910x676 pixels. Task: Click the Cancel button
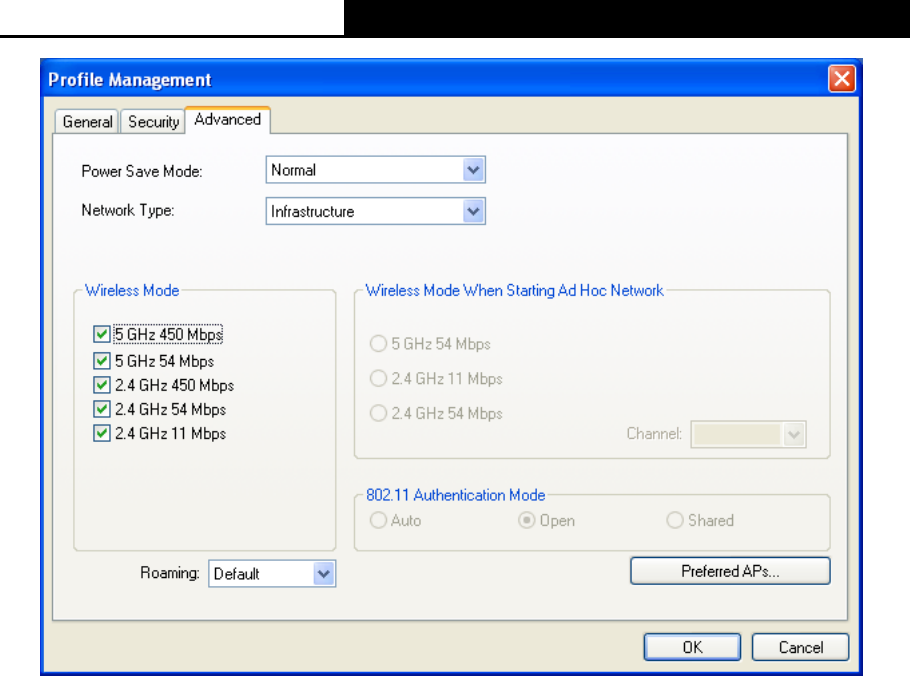(801, 647)
